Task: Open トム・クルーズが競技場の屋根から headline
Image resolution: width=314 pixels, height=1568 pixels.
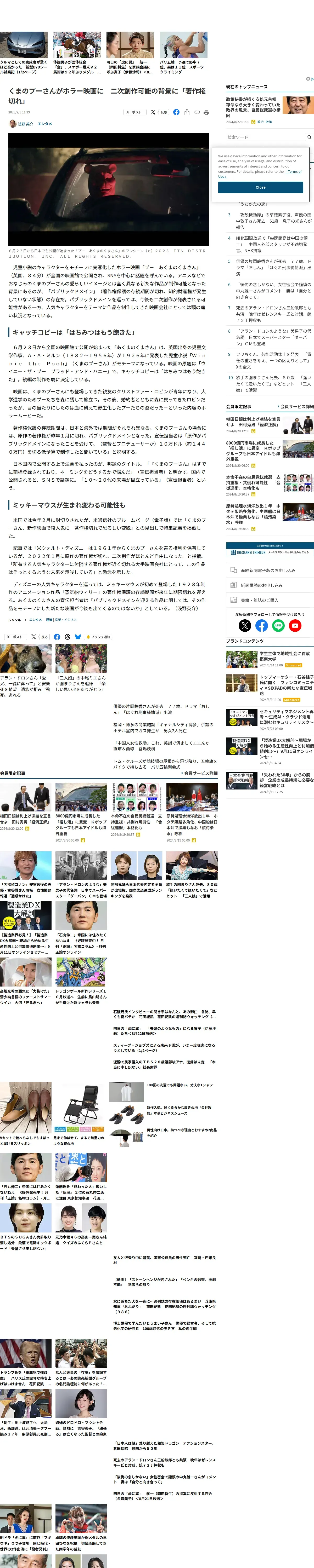Action: tap(165, 764)
